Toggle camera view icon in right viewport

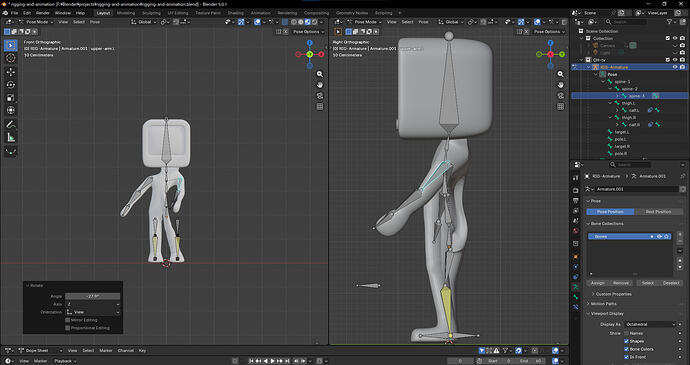click(561, 96)
